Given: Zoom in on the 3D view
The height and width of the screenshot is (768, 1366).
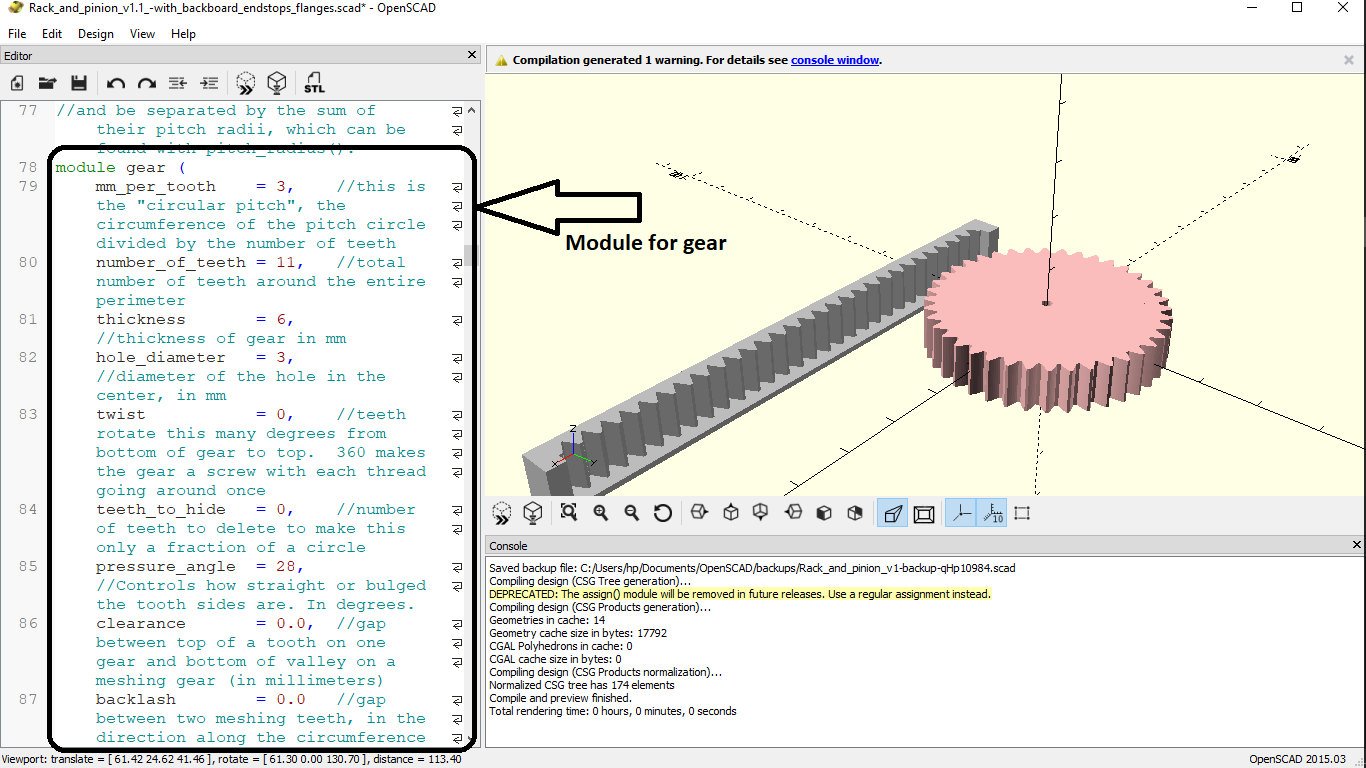Looking at the screenshot, I should pyautogui.click(x=601, y=513).
